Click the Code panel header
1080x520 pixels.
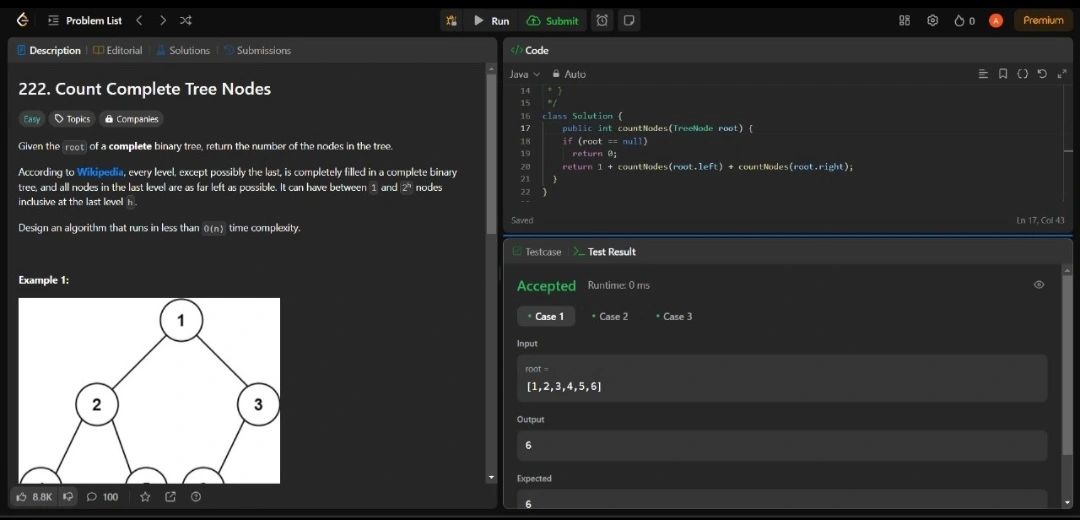tap(530, 50)
